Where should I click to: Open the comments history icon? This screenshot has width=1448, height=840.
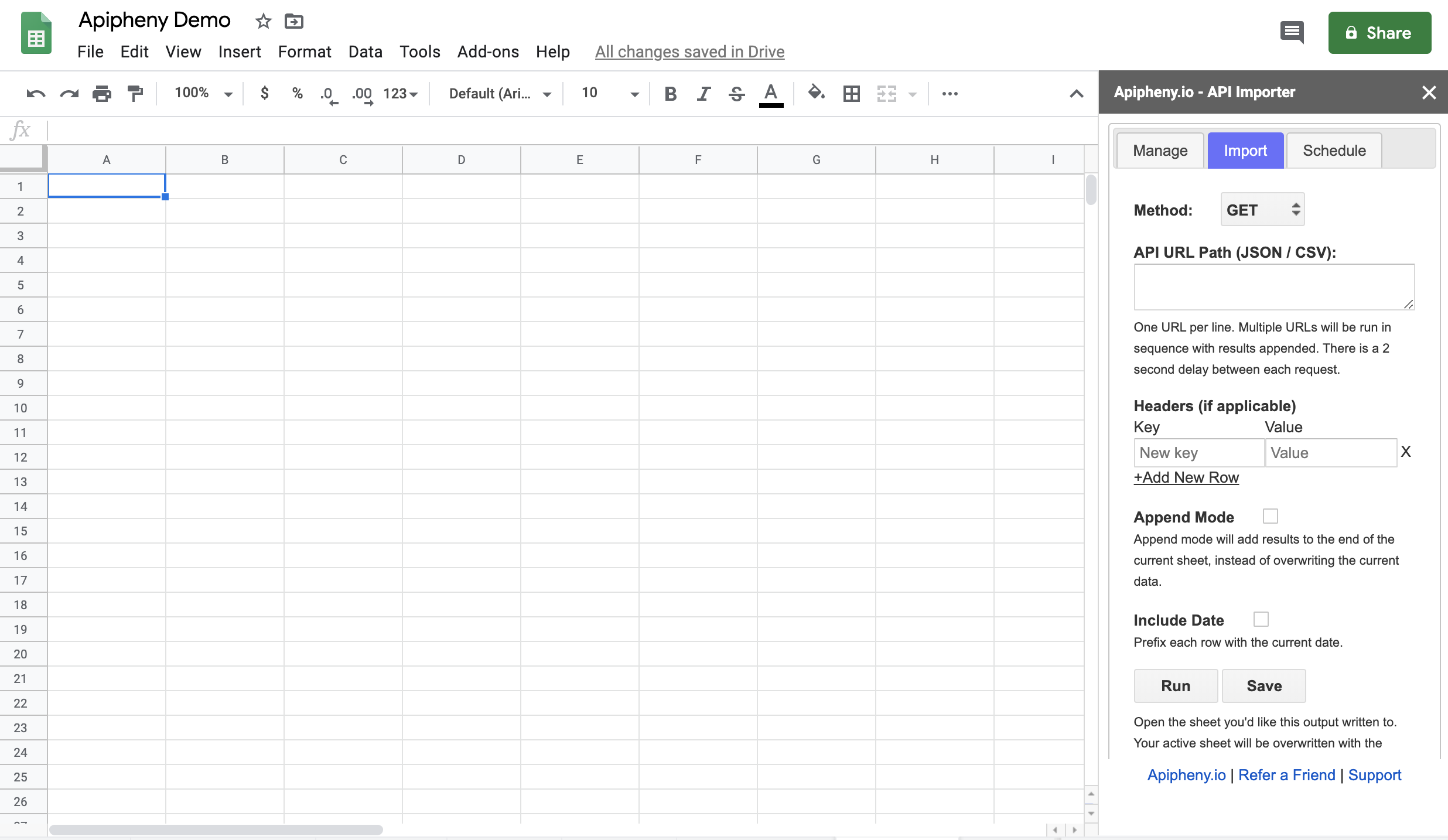(x=1292, y=32)
